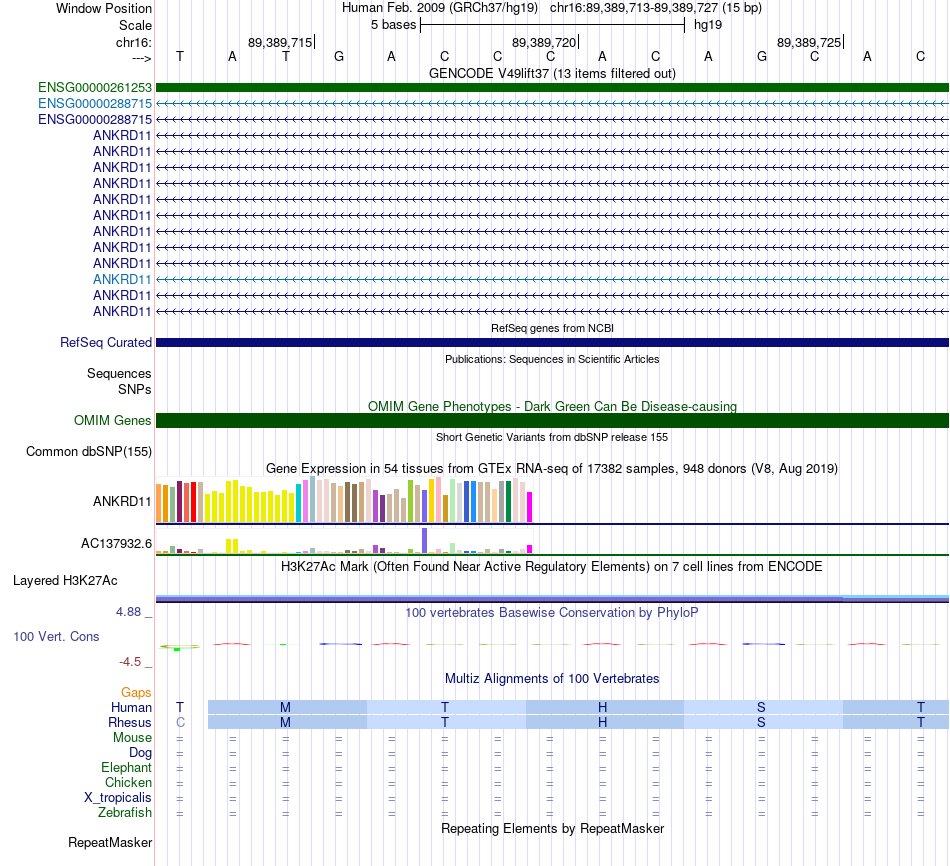Image resolution: width=950 pixels, height=866 pixels.
Task: Click the -4.5 PhyloP lower limit value
Action: coord(130,662)
